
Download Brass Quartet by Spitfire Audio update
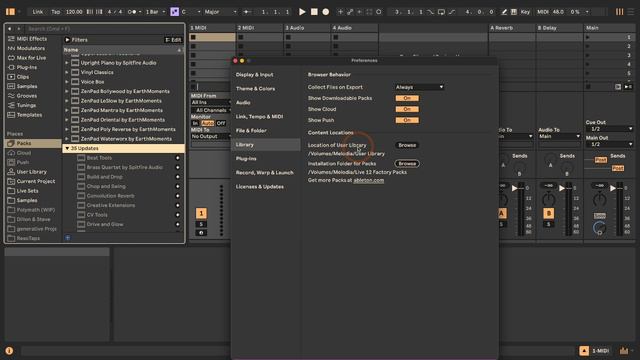pyautogui.click(x=178, y=167)
